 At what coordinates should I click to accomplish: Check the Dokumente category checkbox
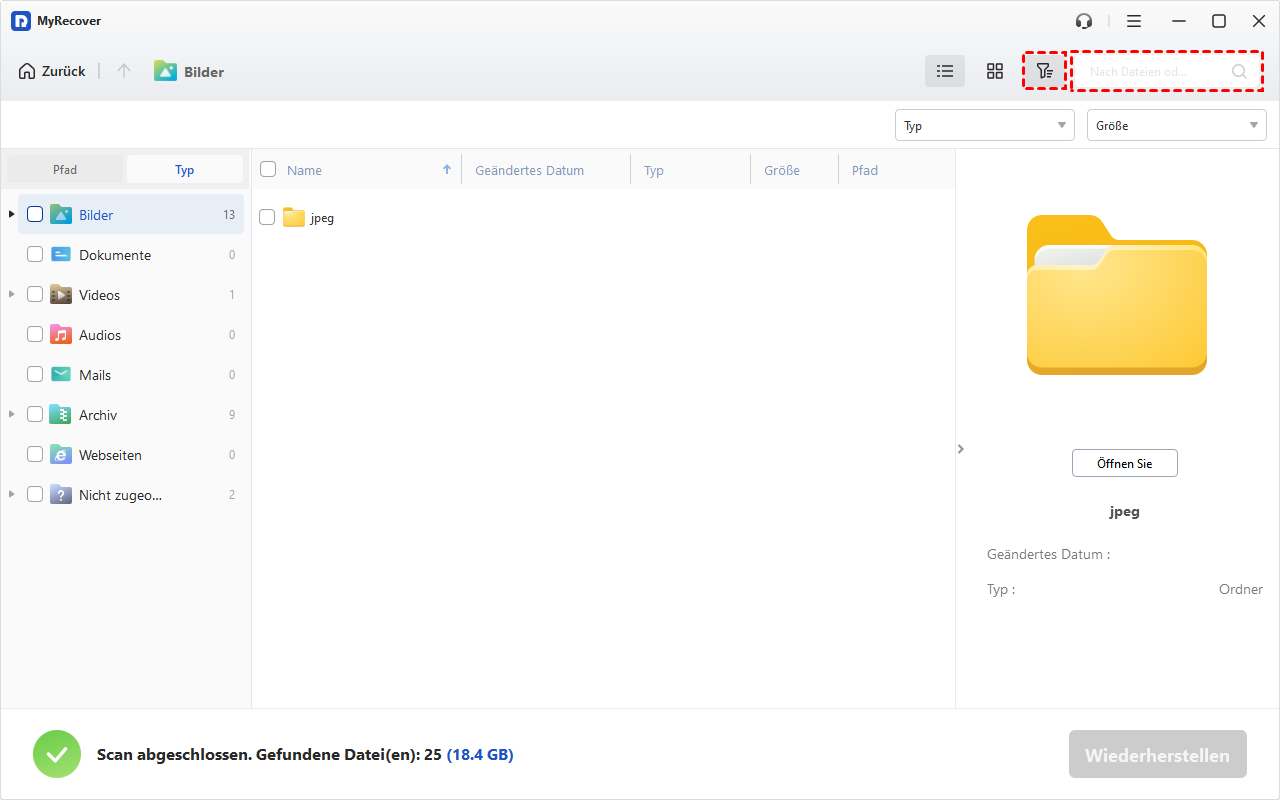click(35, 255)
